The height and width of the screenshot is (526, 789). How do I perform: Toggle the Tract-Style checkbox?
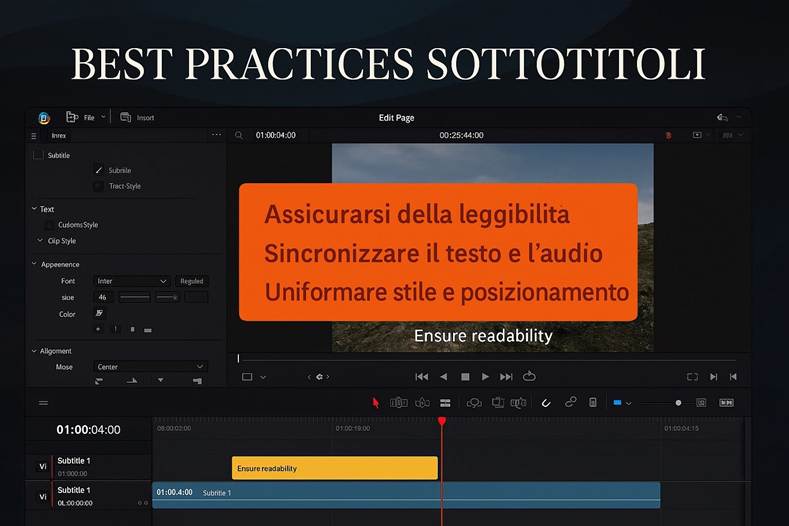coord(99,186)
